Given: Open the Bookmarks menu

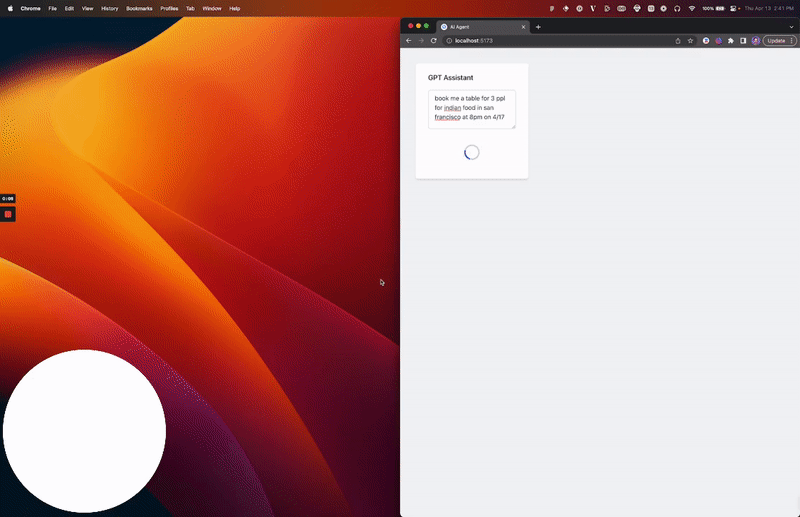Looking at the screenshot, I should coord(139,8).
